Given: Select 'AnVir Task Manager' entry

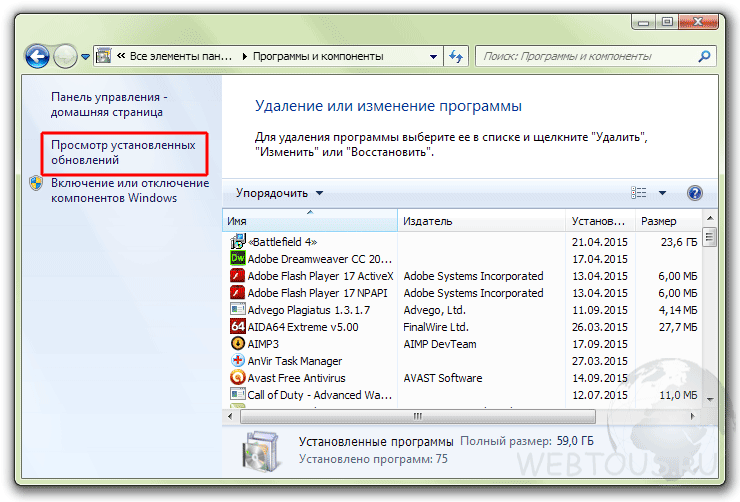Looking at the screenshot, I should [x=295, y=361].
